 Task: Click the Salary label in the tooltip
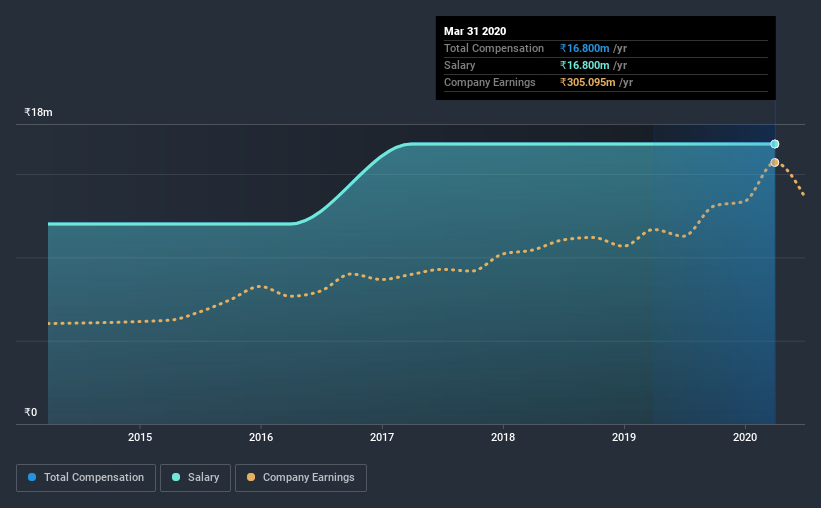click(460, 65)
